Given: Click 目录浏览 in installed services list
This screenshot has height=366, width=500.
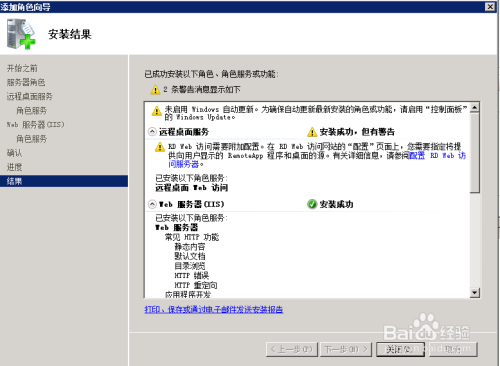Looking at the screenshot, I should pyautogui.click(x=190, y=266).
